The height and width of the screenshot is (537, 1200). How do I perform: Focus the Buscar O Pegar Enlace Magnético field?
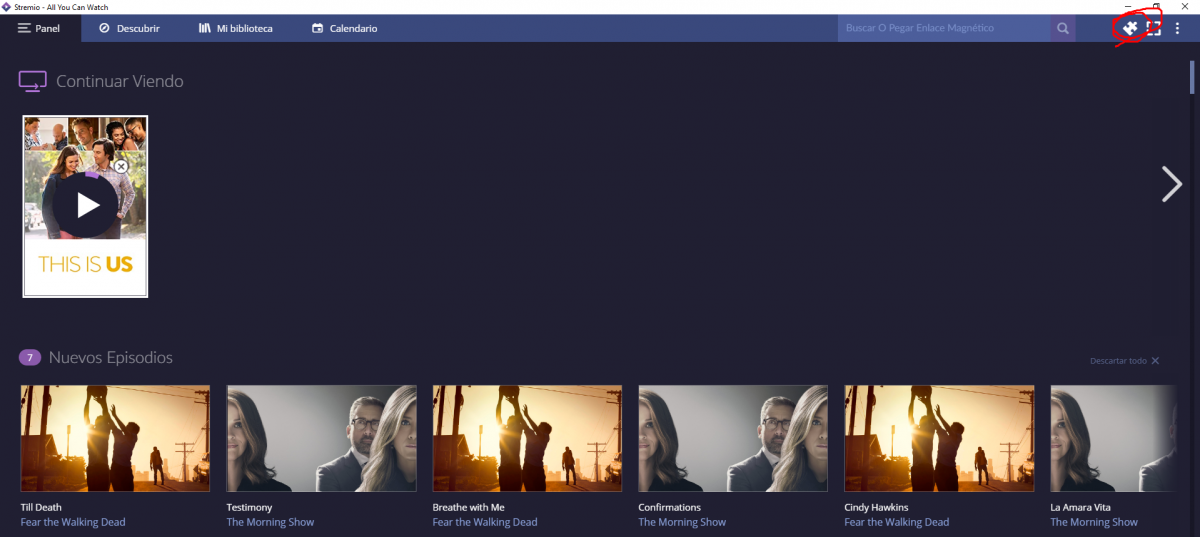pos(943,28)
